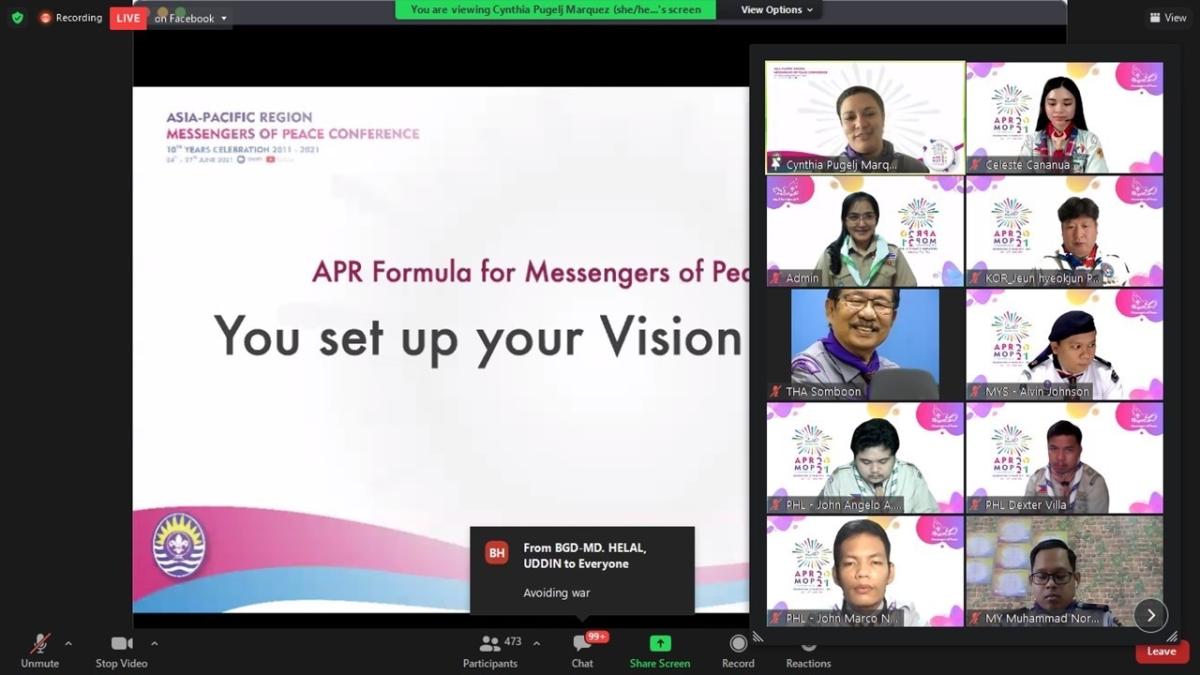Image resolution: width=1200 pixels, height=675 pixels.
Task: Expand video options arrow beside Stop Video
Action: point(154,643)
